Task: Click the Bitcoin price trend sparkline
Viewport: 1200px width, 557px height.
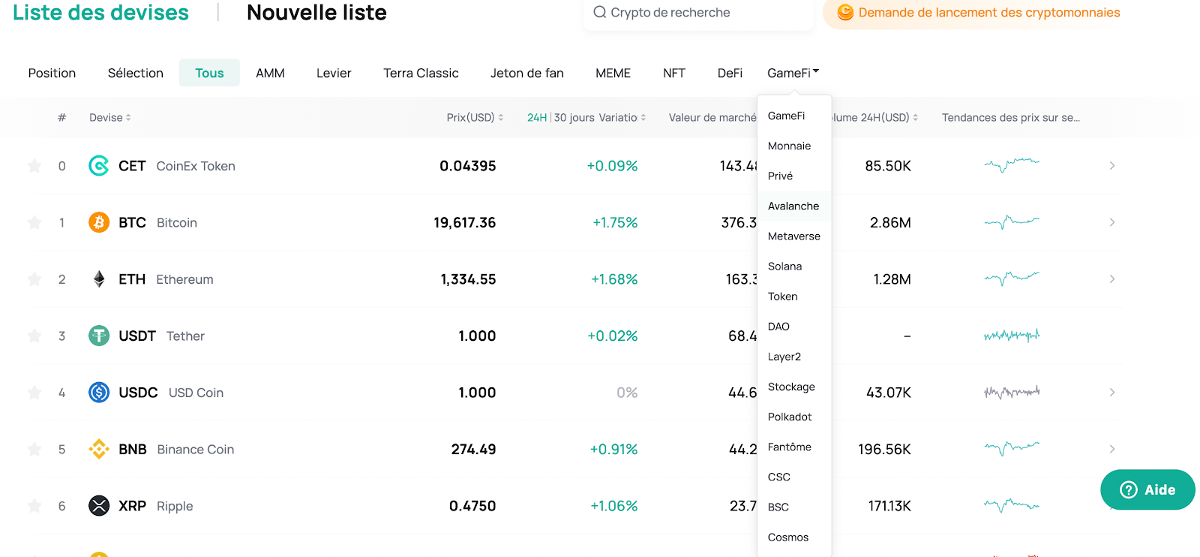Action: (x=1012, y=222)
